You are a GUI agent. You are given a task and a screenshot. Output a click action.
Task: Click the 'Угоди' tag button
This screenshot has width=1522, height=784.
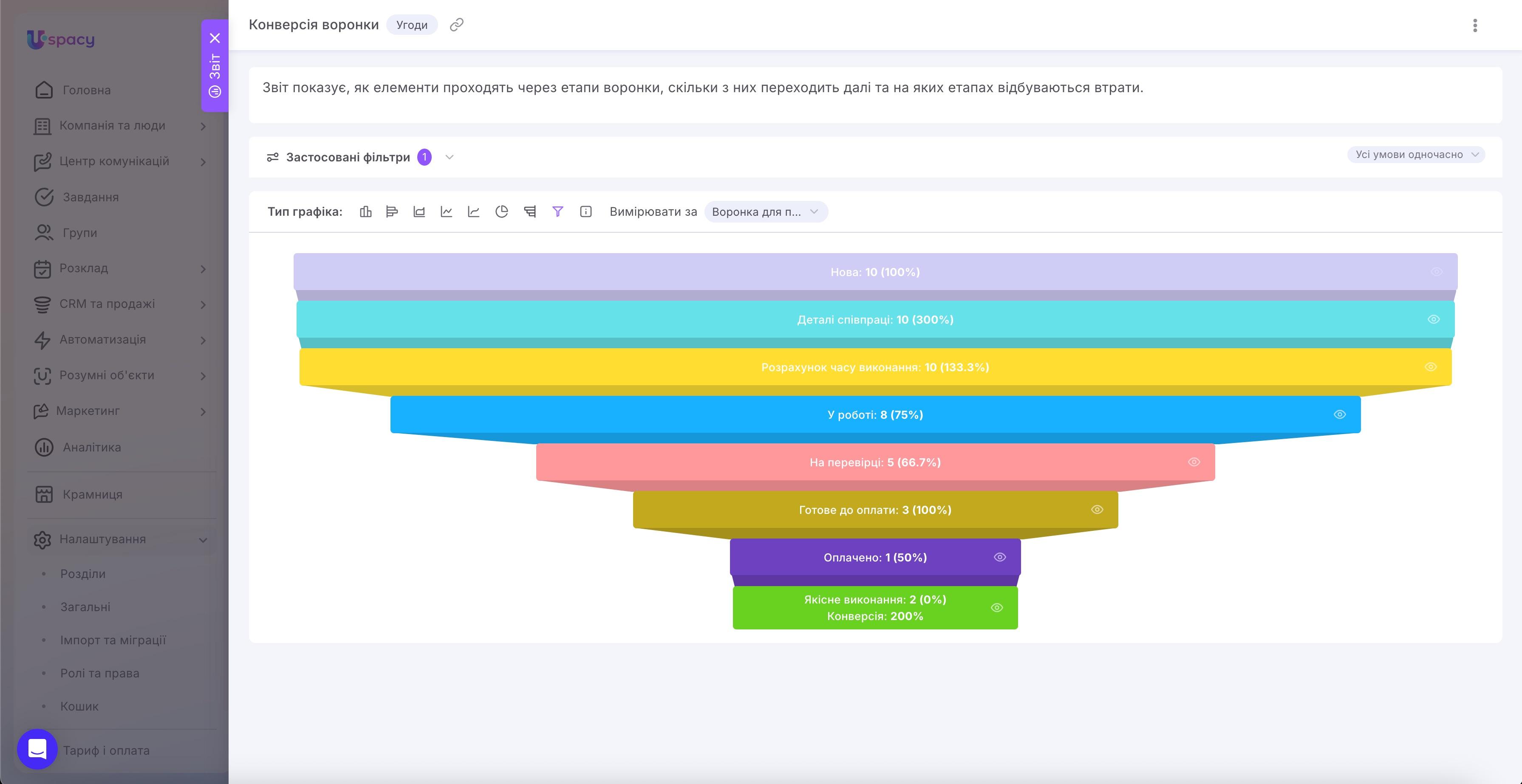pyautogui.click(x=412, y=25)
